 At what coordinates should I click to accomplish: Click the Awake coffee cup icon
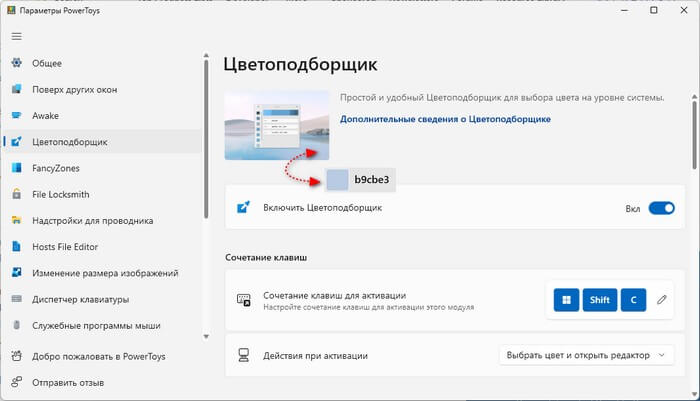click(x=17, y=115)
